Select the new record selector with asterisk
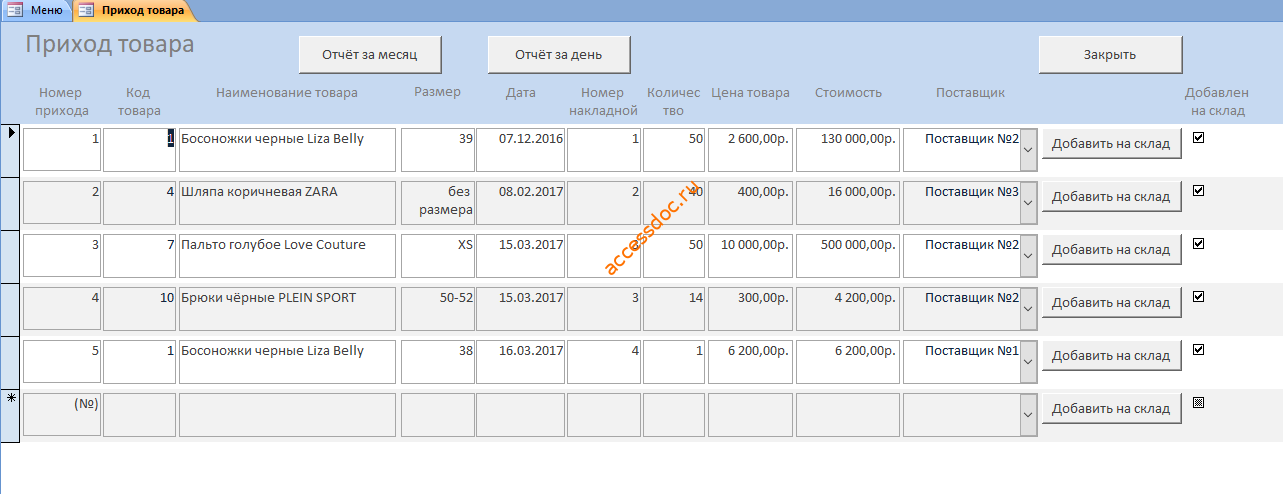This screenshot has height=494, width=1283. click(x=11, y=415)
